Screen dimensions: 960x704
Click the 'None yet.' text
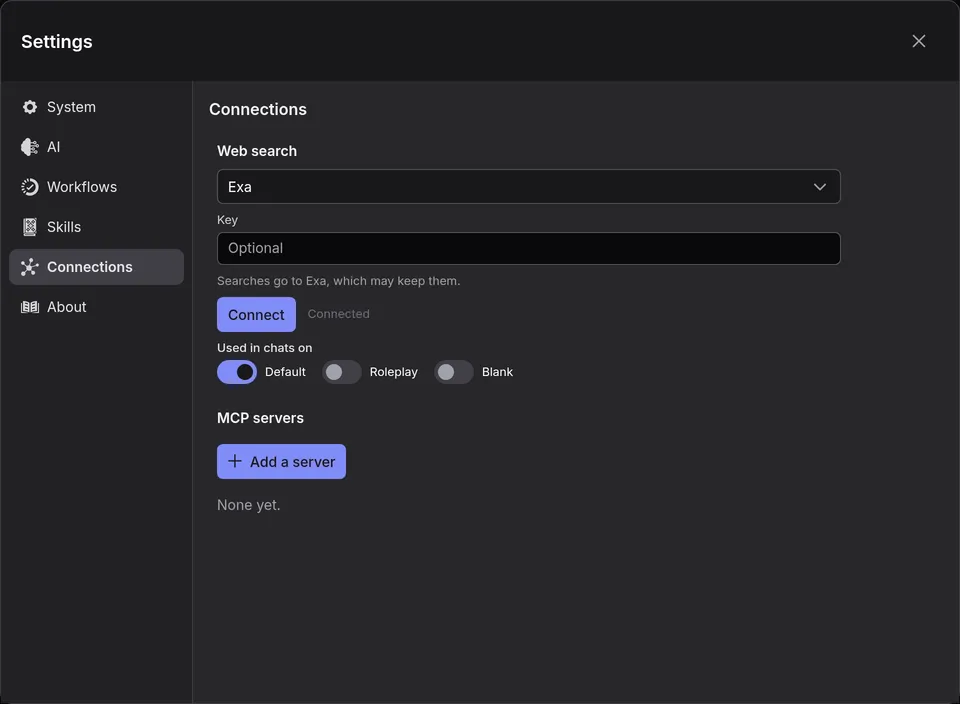[249, 505]
